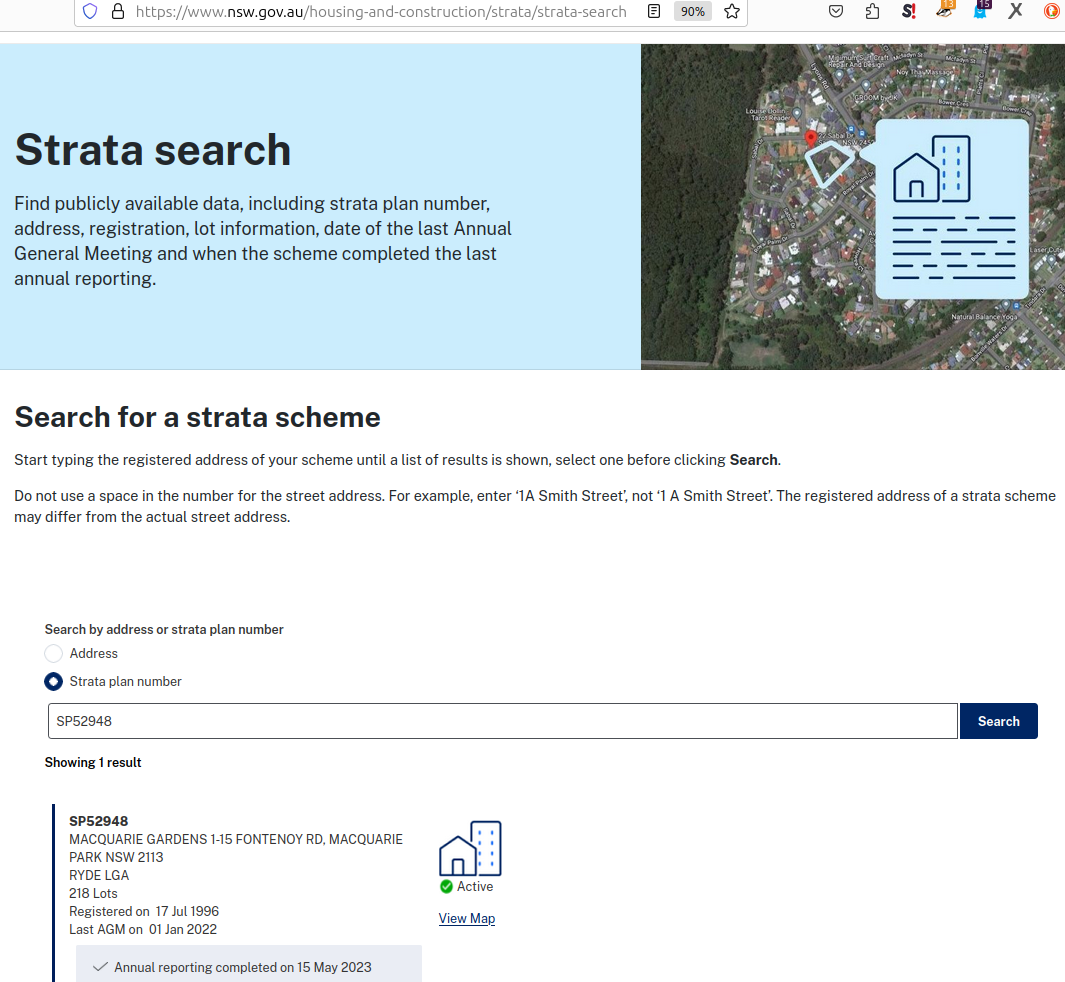The width and height of the screenshot is (1065, 982).
Task: Open the View Map link
Action: coord(467,919)
